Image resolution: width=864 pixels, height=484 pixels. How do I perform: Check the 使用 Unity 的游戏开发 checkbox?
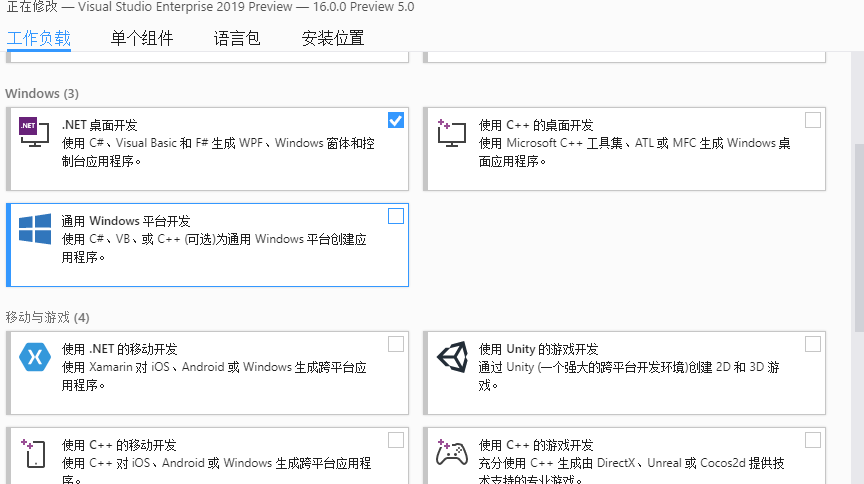[813, 344]
